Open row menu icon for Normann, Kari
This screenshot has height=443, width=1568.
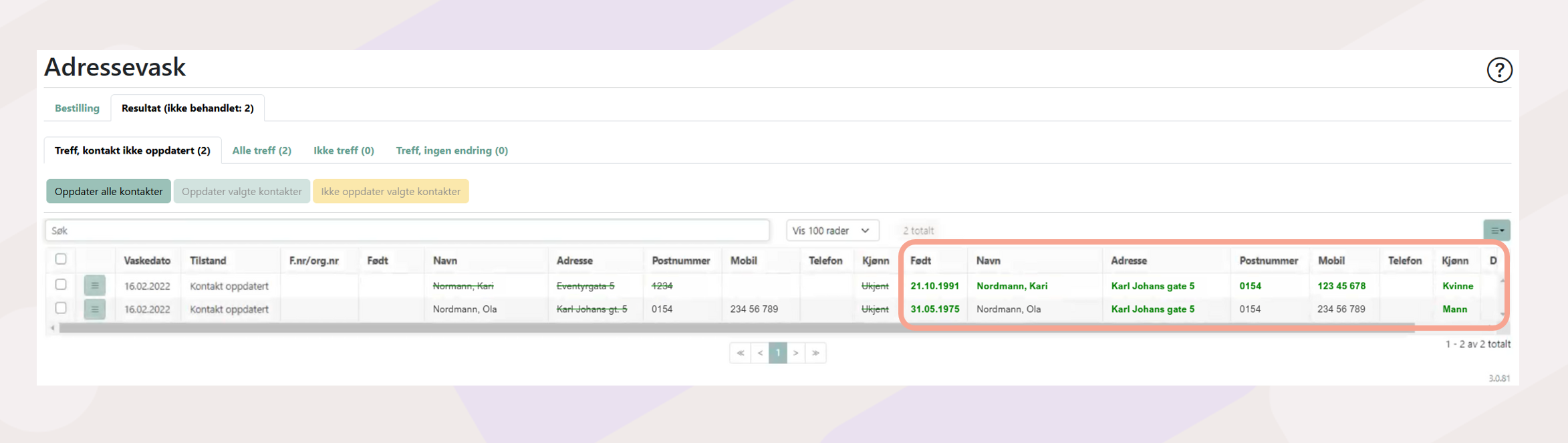click(x=94, y=286)
